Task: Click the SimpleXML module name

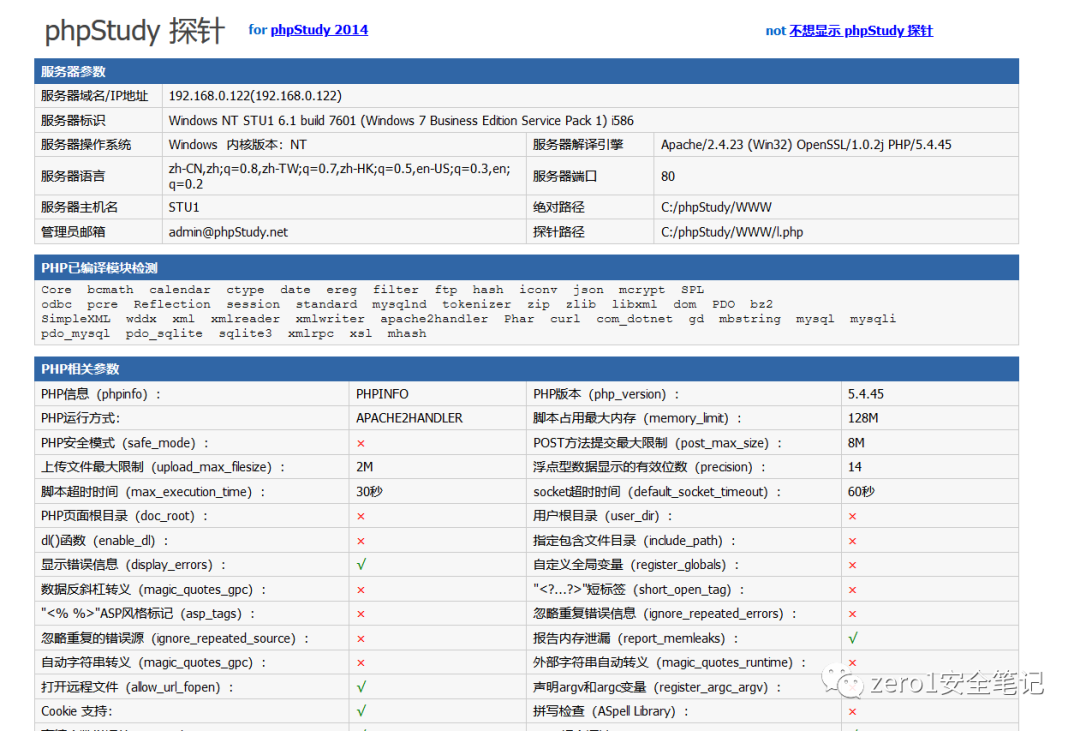Action: (x=76, y=319)
